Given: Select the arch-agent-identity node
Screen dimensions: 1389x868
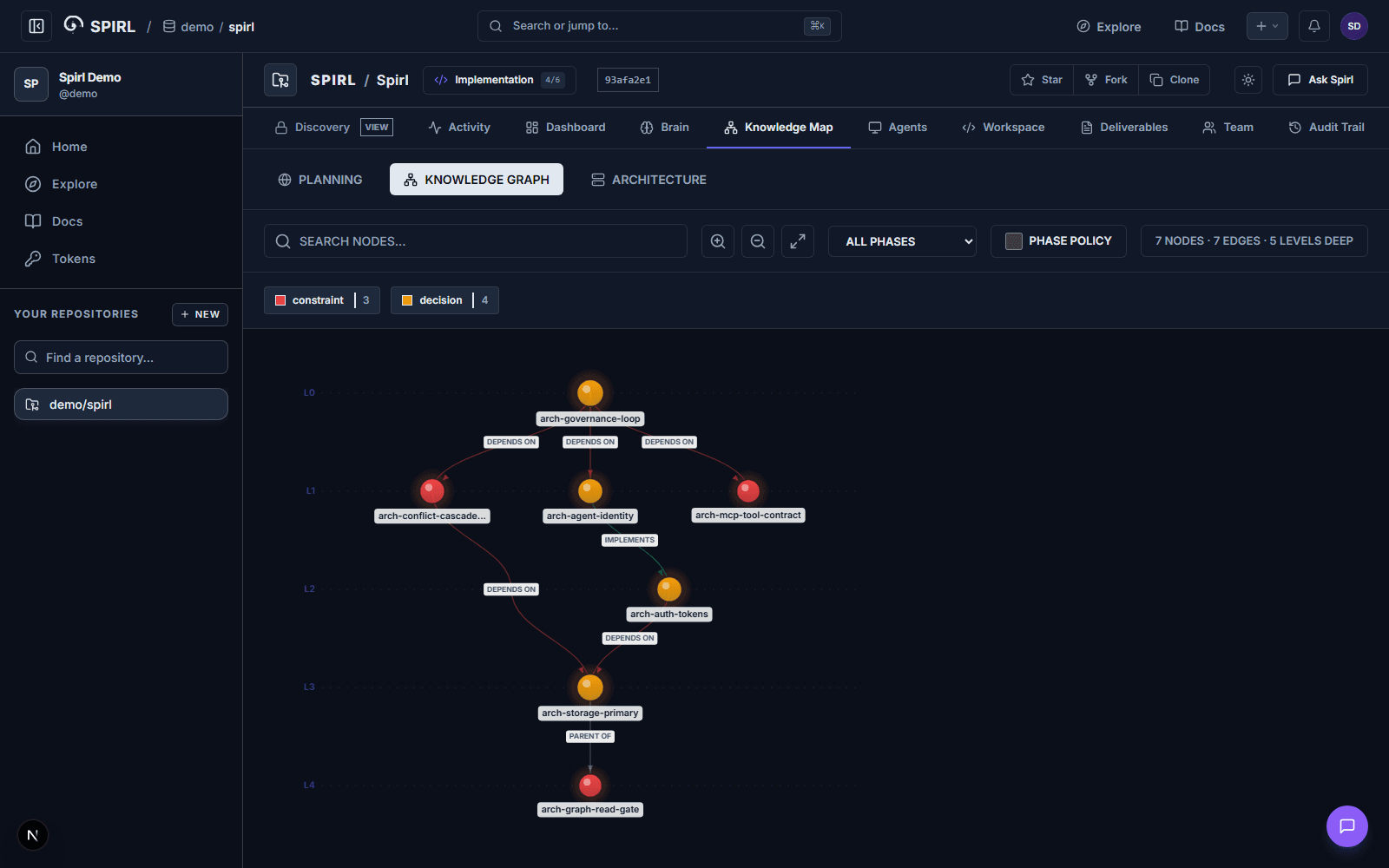Looking at the screenshot, I should point(590,490).
